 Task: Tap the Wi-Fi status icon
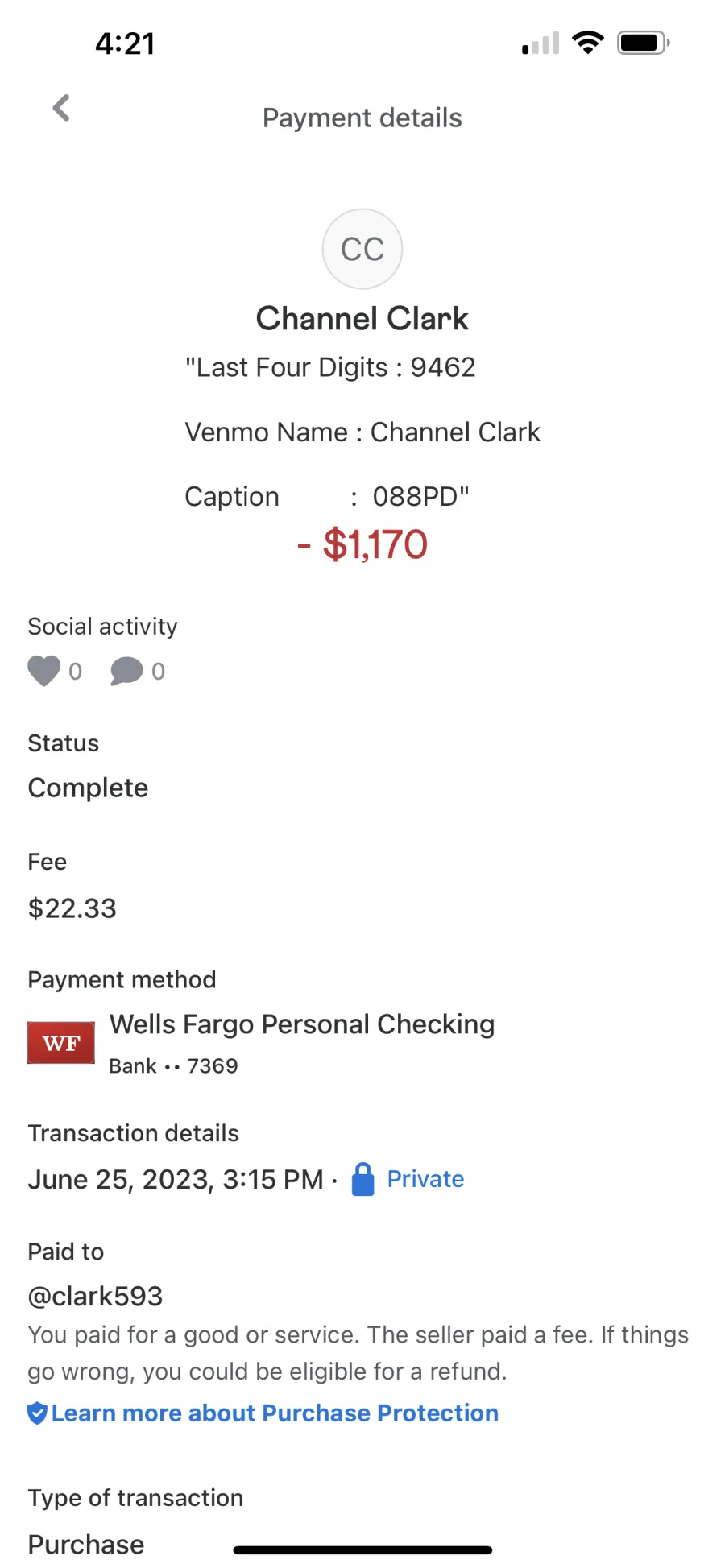[588, 43]
